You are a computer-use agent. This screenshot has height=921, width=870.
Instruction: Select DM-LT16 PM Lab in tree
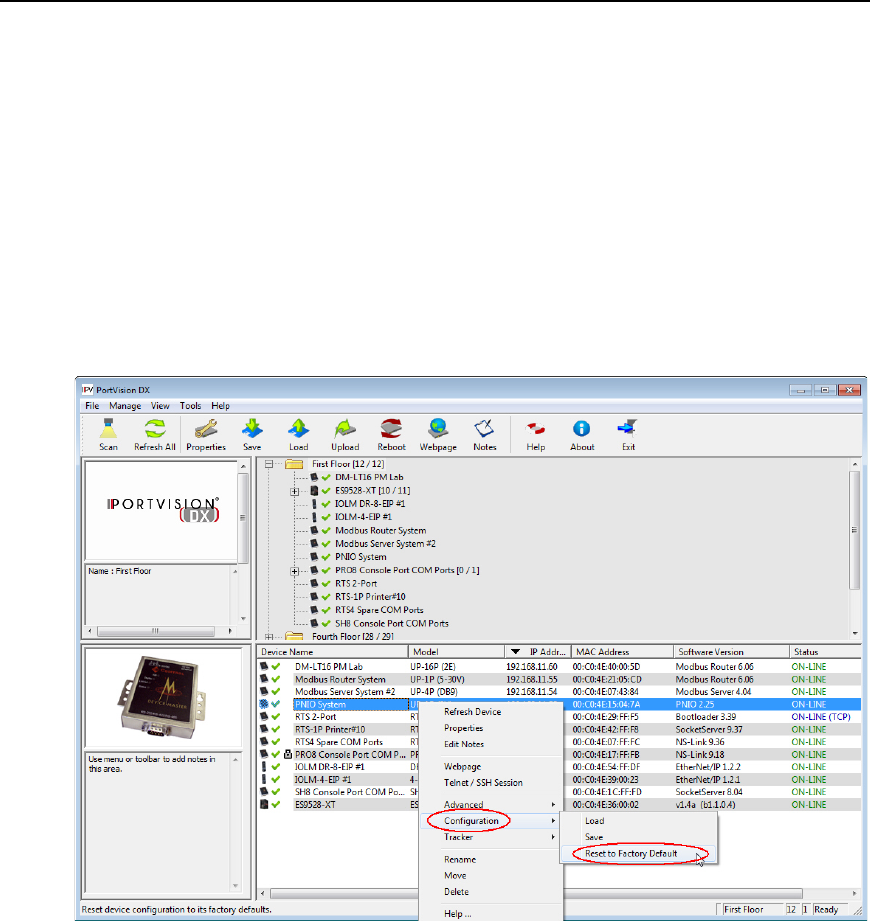click(369, 477)
